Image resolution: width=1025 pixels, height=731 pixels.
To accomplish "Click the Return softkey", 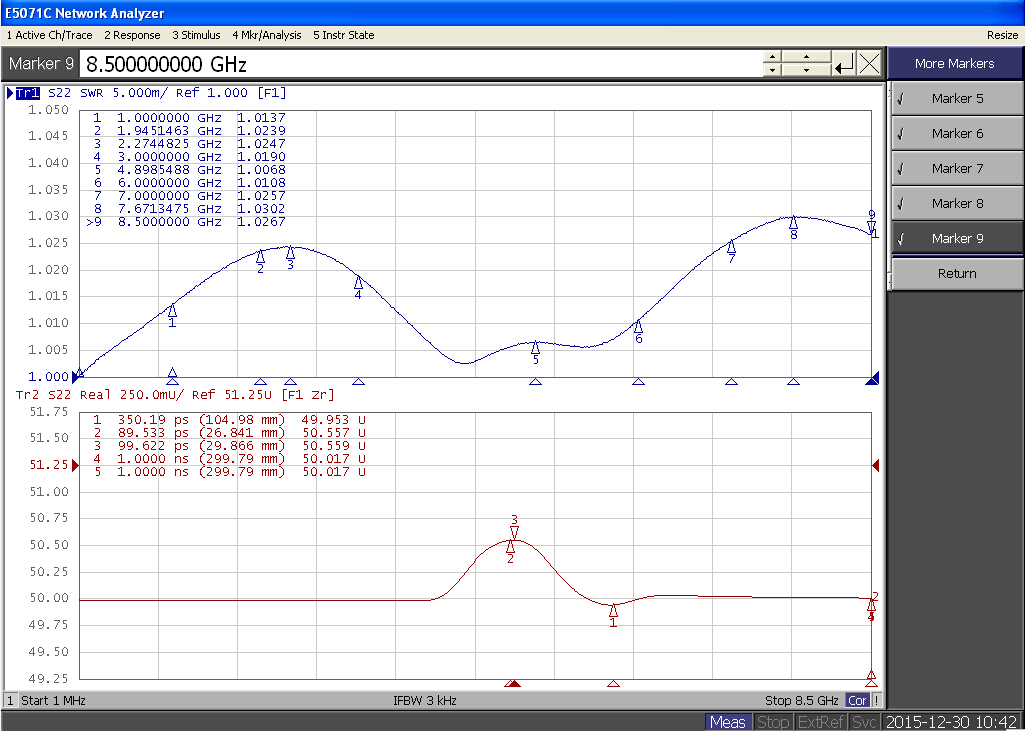I will [957, 273].
